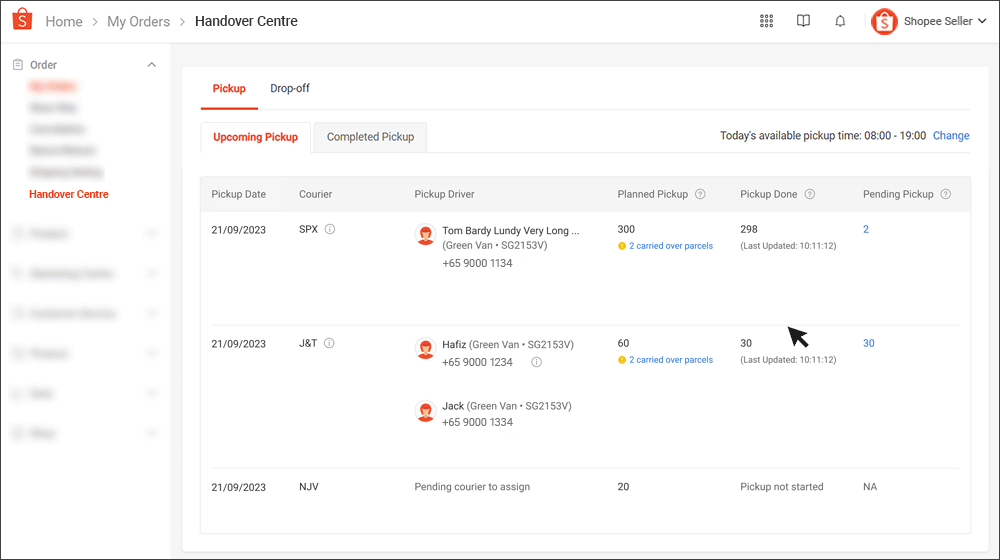The width and height of the screenshot is (1000, 560).
Task: Click phone number +65 9000 1334
Action: [x=477, y=422]
